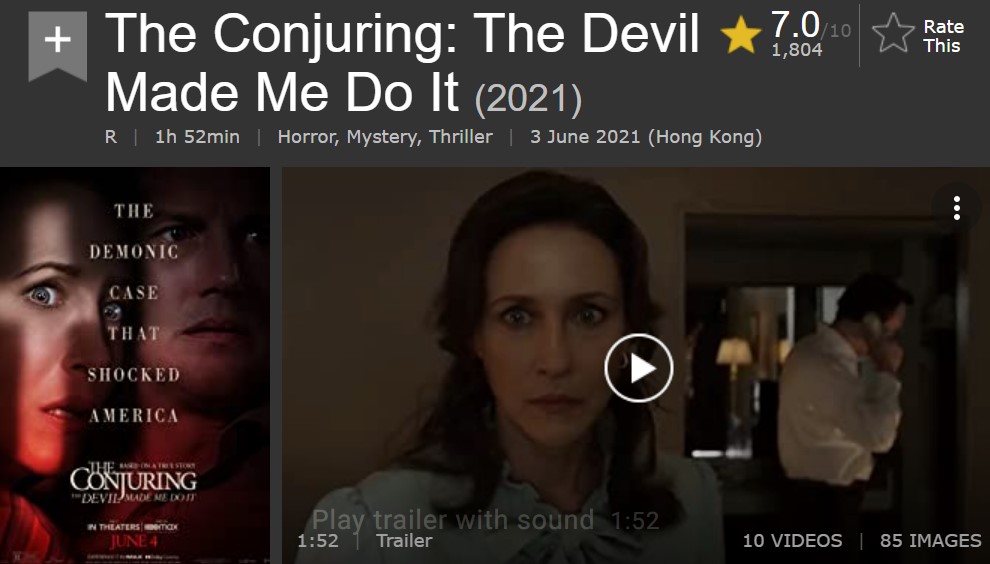Click the 2021 year link in title
The width and height of the screenshot is (990, 564).
[x=528, y=99]
